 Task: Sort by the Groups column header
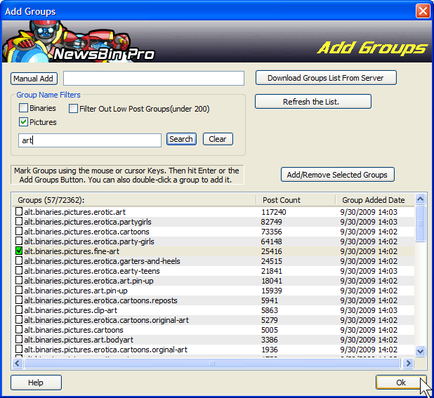(134, 200)
